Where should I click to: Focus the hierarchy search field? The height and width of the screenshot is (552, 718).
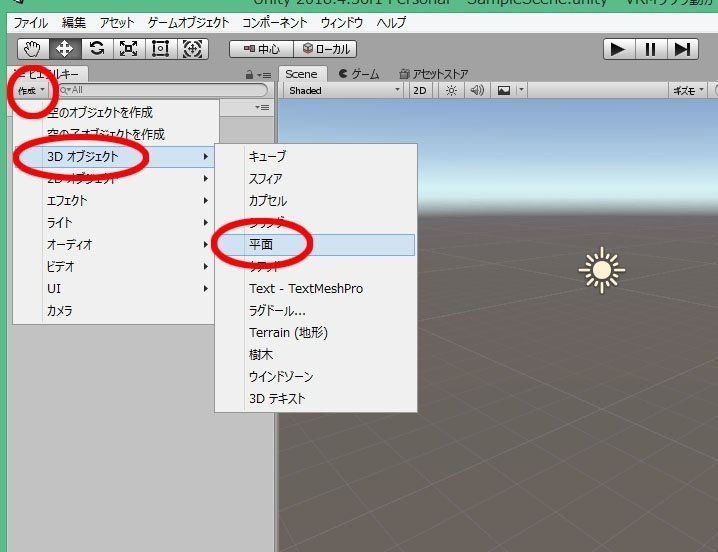(163, 90)
